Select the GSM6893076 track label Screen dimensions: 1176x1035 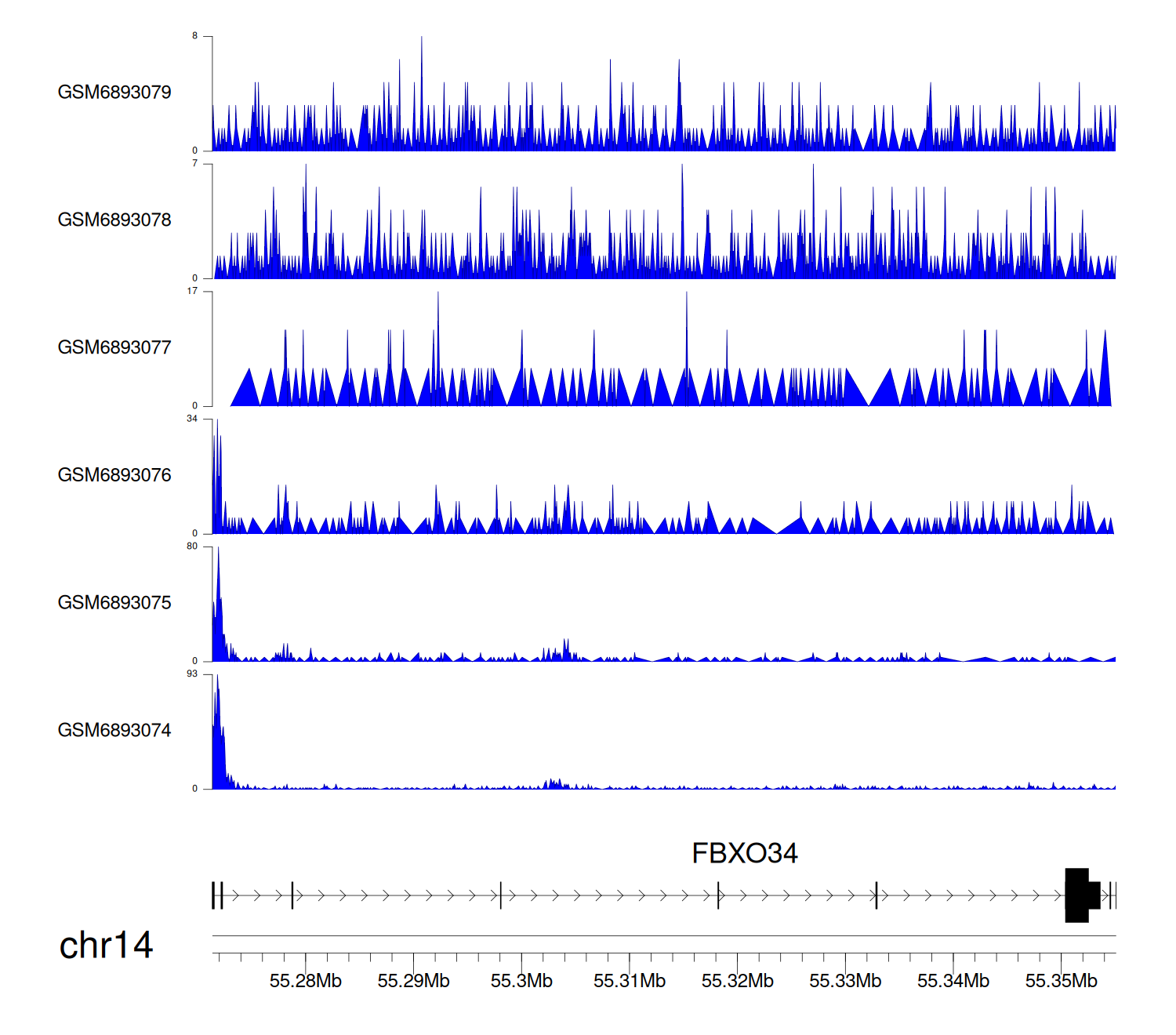(x=114, y=475)
